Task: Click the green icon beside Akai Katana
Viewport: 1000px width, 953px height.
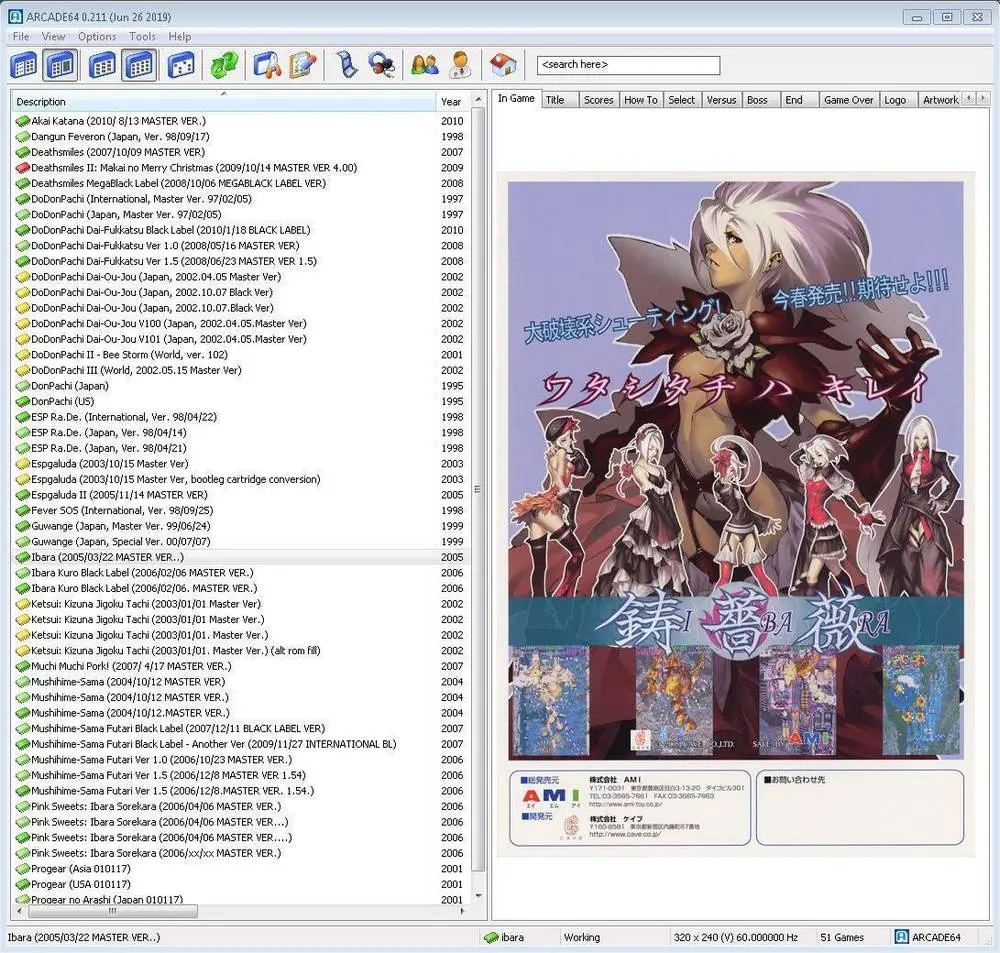Action: point(22,121)
